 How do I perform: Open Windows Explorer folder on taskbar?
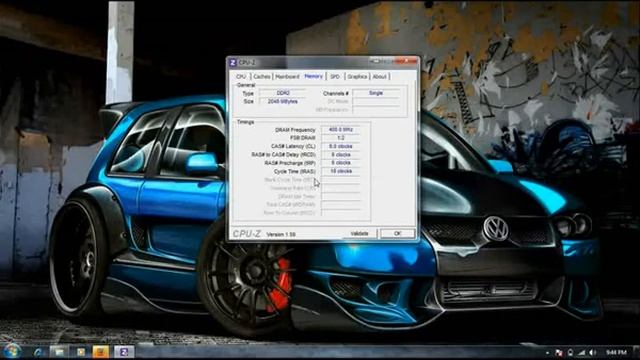60,352
